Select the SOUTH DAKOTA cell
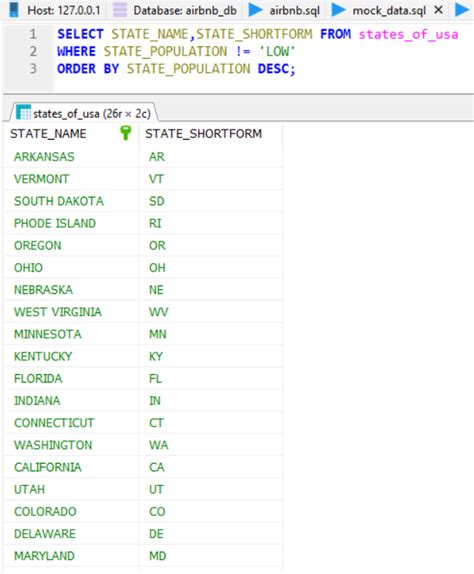 coord(71,201)
